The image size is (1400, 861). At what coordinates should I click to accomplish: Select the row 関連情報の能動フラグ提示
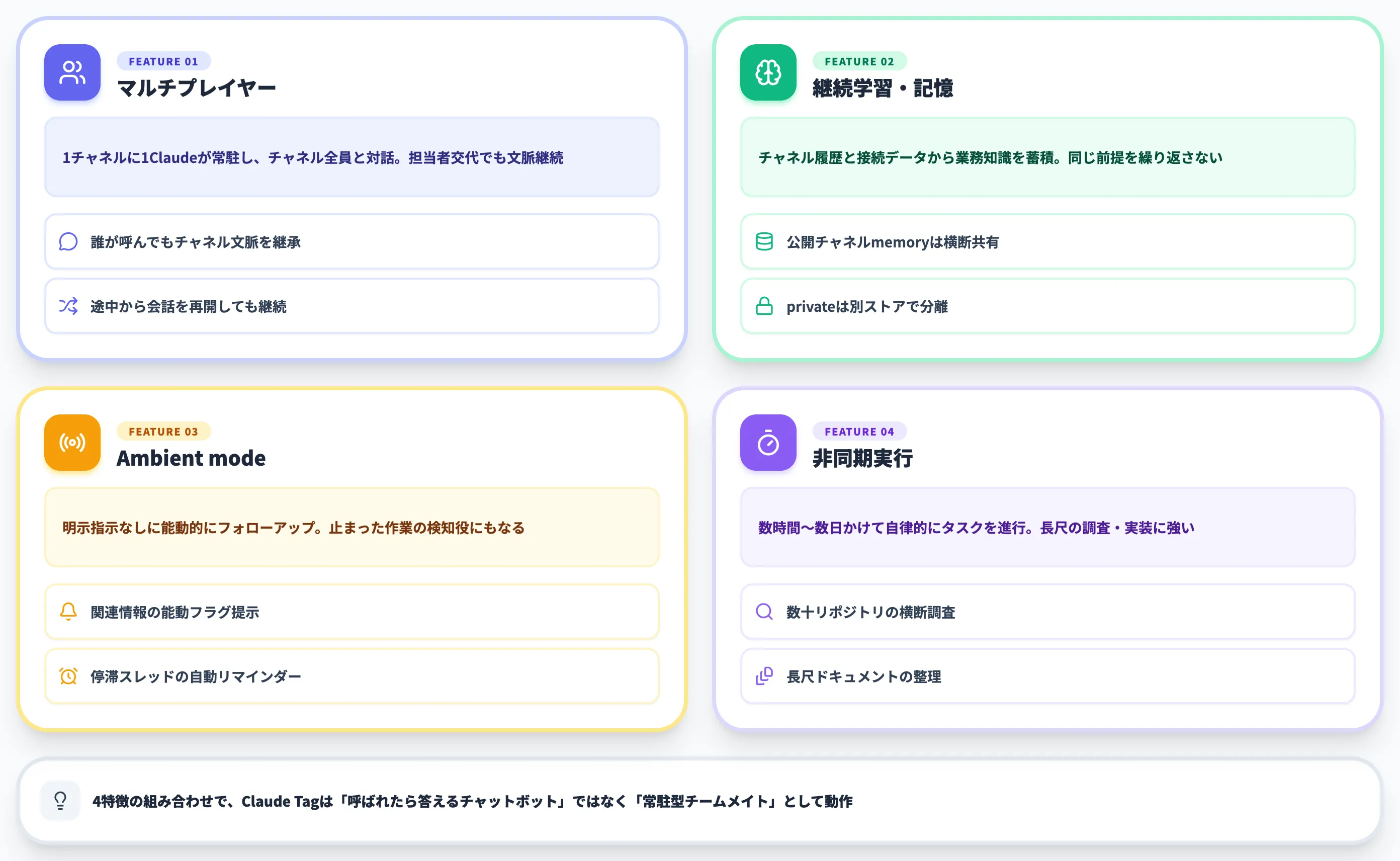coord(352,612)
